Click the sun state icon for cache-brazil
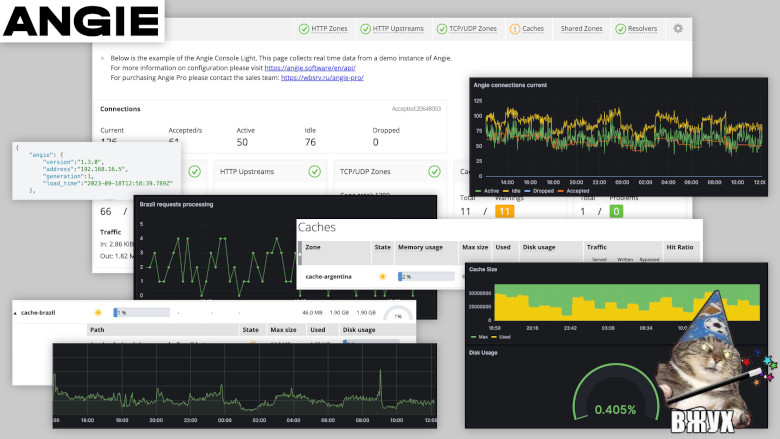780x439 pixels. click(x=98, y=312)
